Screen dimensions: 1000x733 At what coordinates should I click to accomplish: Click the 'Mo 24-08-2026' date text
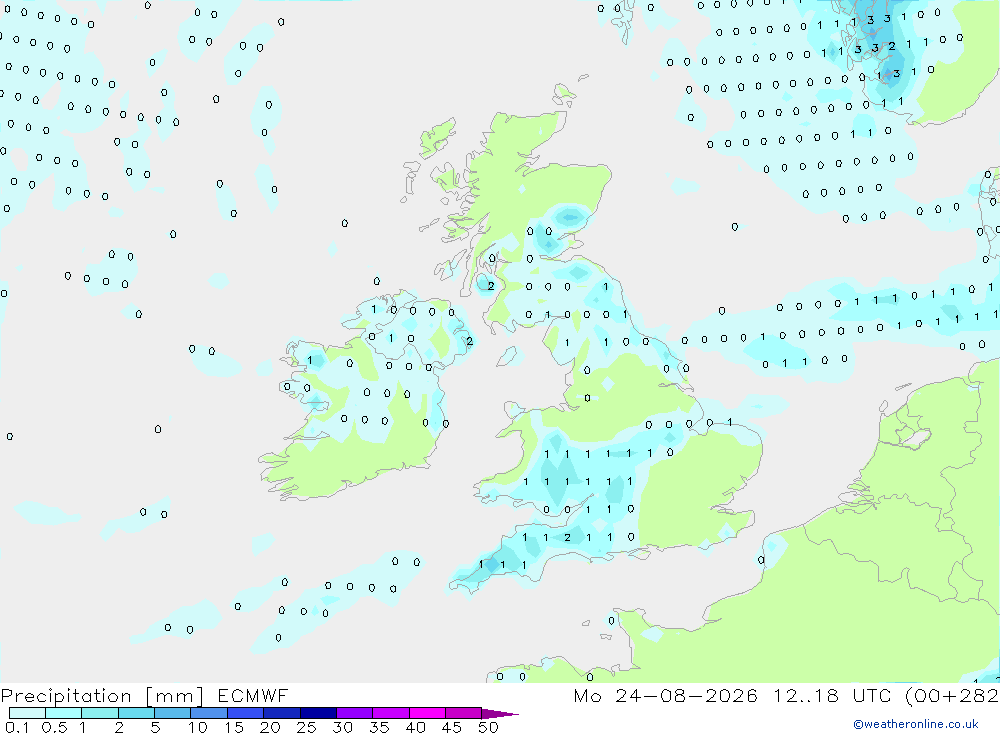(665, 696)
